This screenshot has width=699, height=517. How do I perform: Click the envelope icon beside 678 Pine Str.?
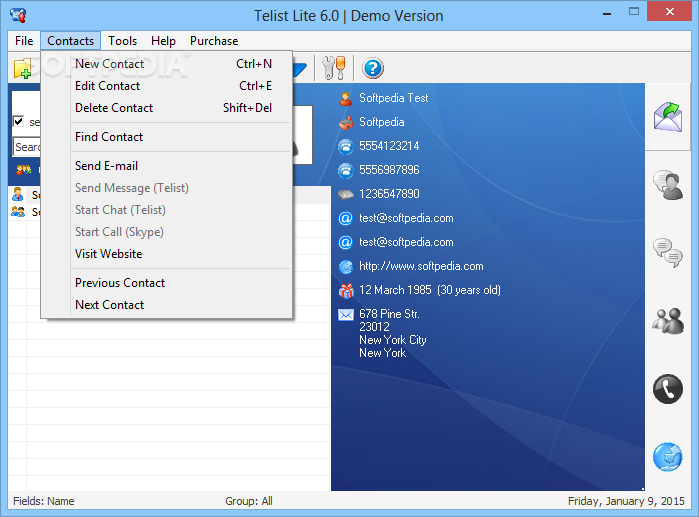345,315
